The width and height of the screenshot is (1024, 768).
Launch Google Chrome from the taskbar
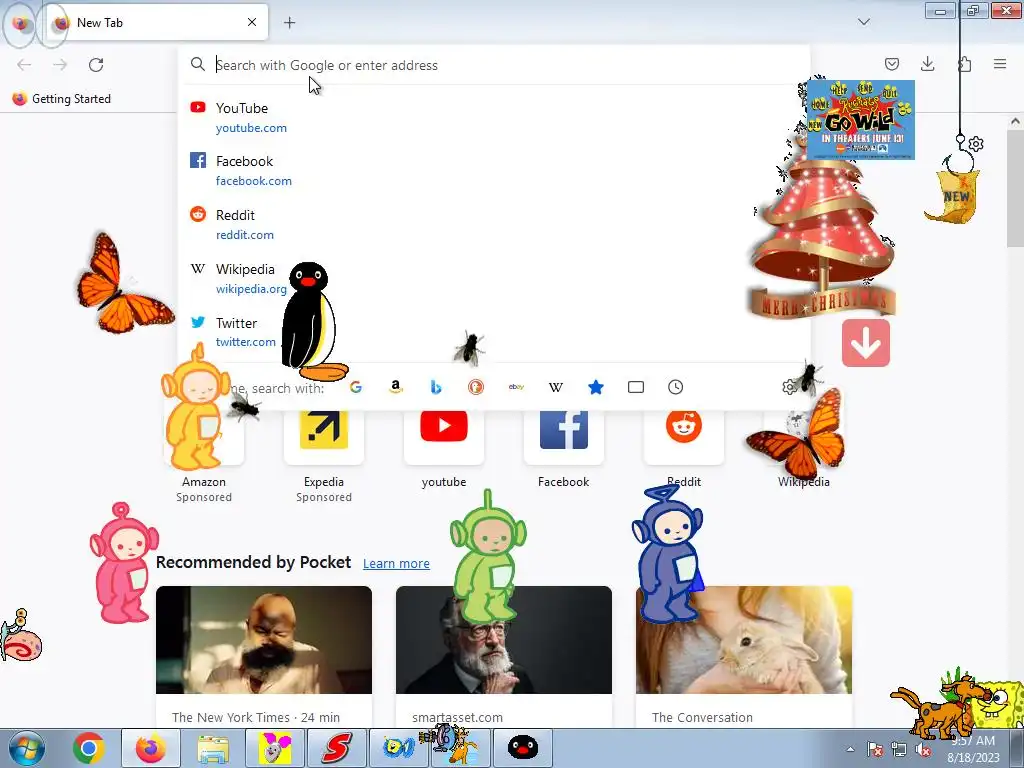[x=89, y=748]
